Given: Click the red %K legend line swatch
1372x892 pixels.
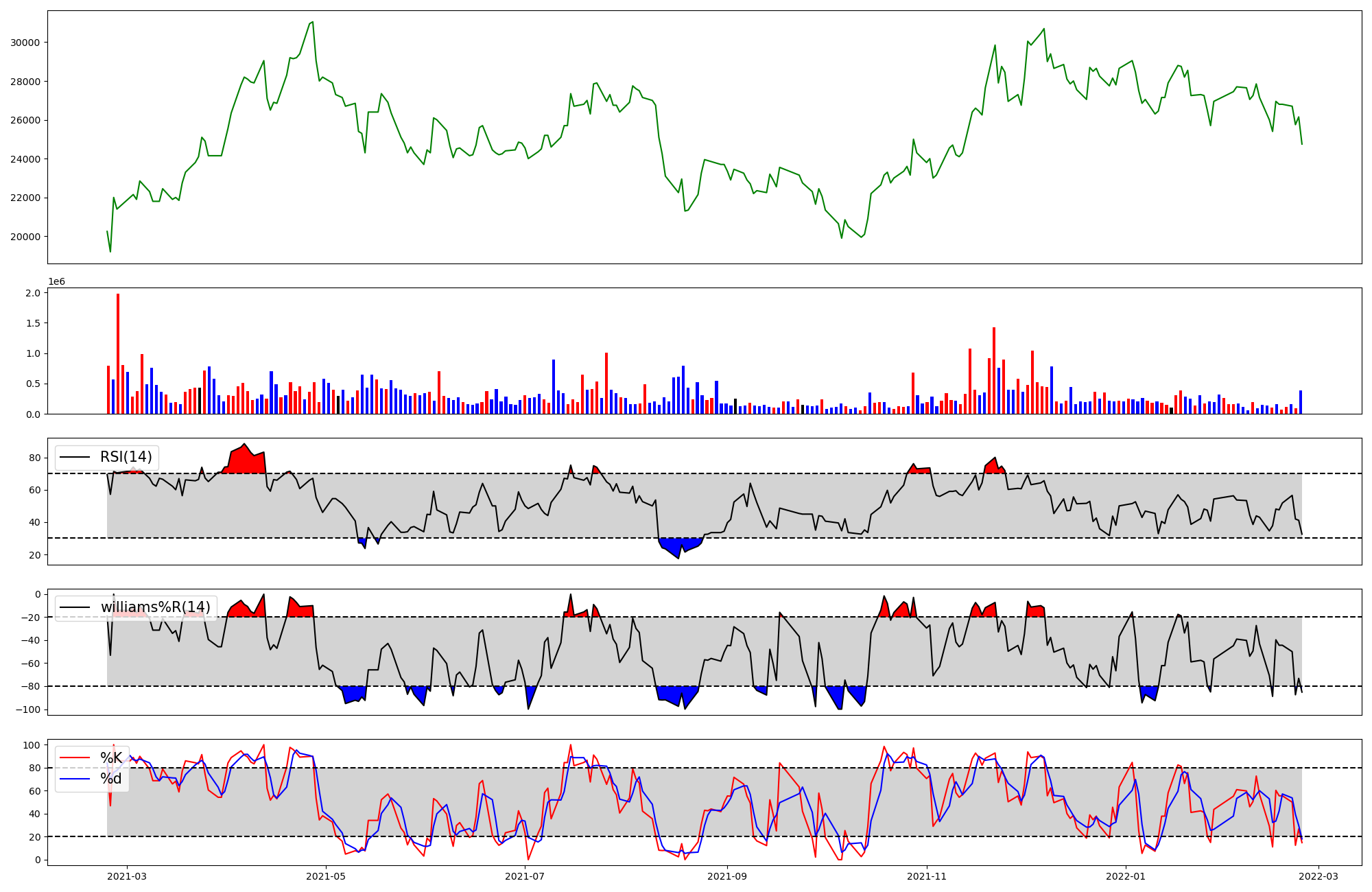Looking at the screenshot, I should pos(75,758).
